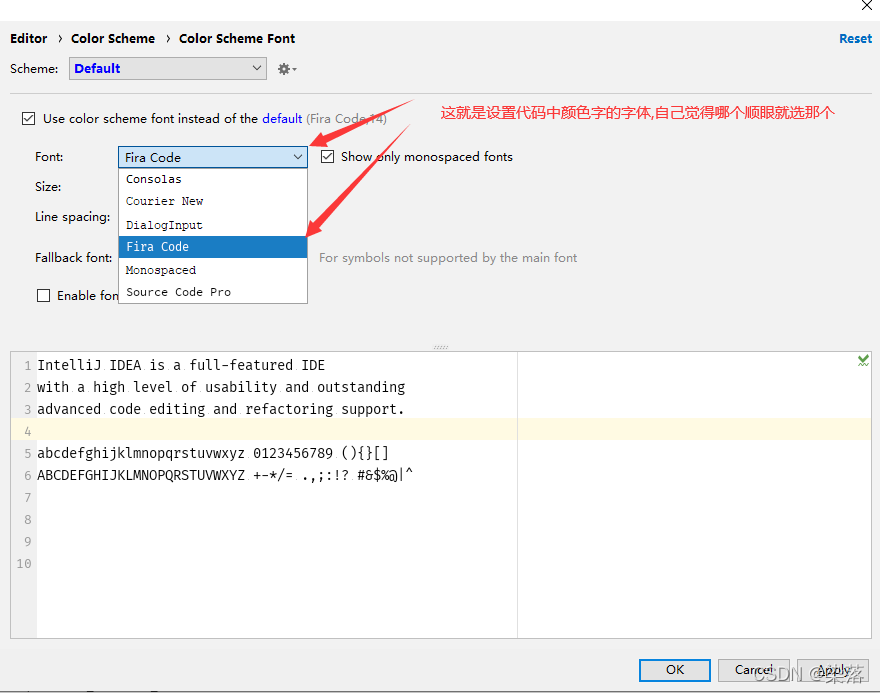Select Source Code Pro font option
Image resolution: width=880 pixels, height=693 pixels.
point(213,292)
